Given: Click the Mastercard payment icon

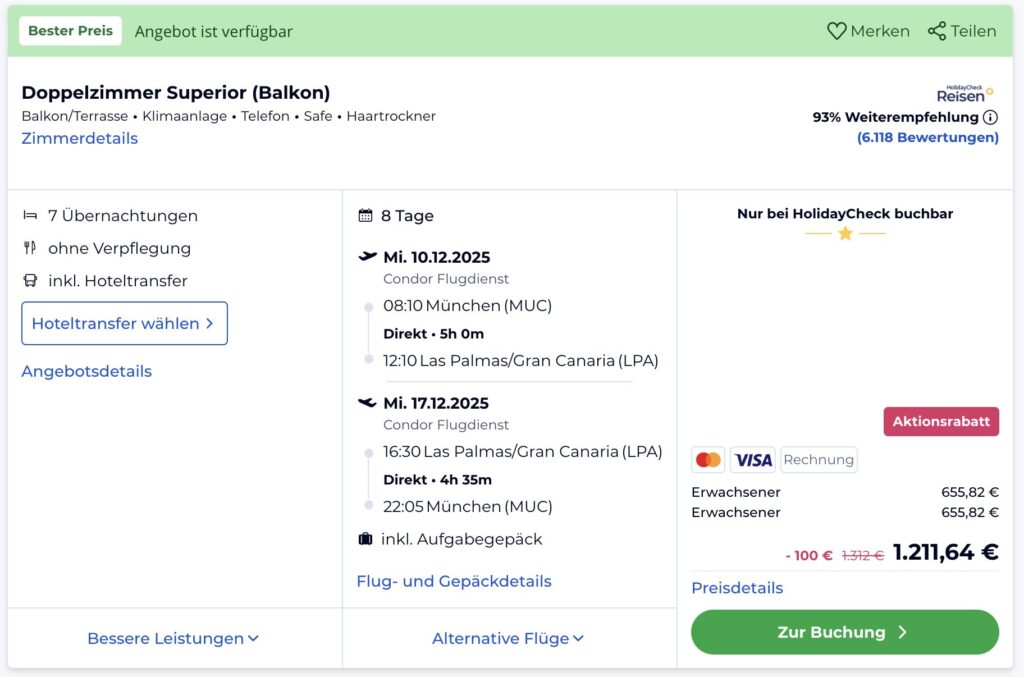Looking at the screenshot, I should click(x=708, y=460).
